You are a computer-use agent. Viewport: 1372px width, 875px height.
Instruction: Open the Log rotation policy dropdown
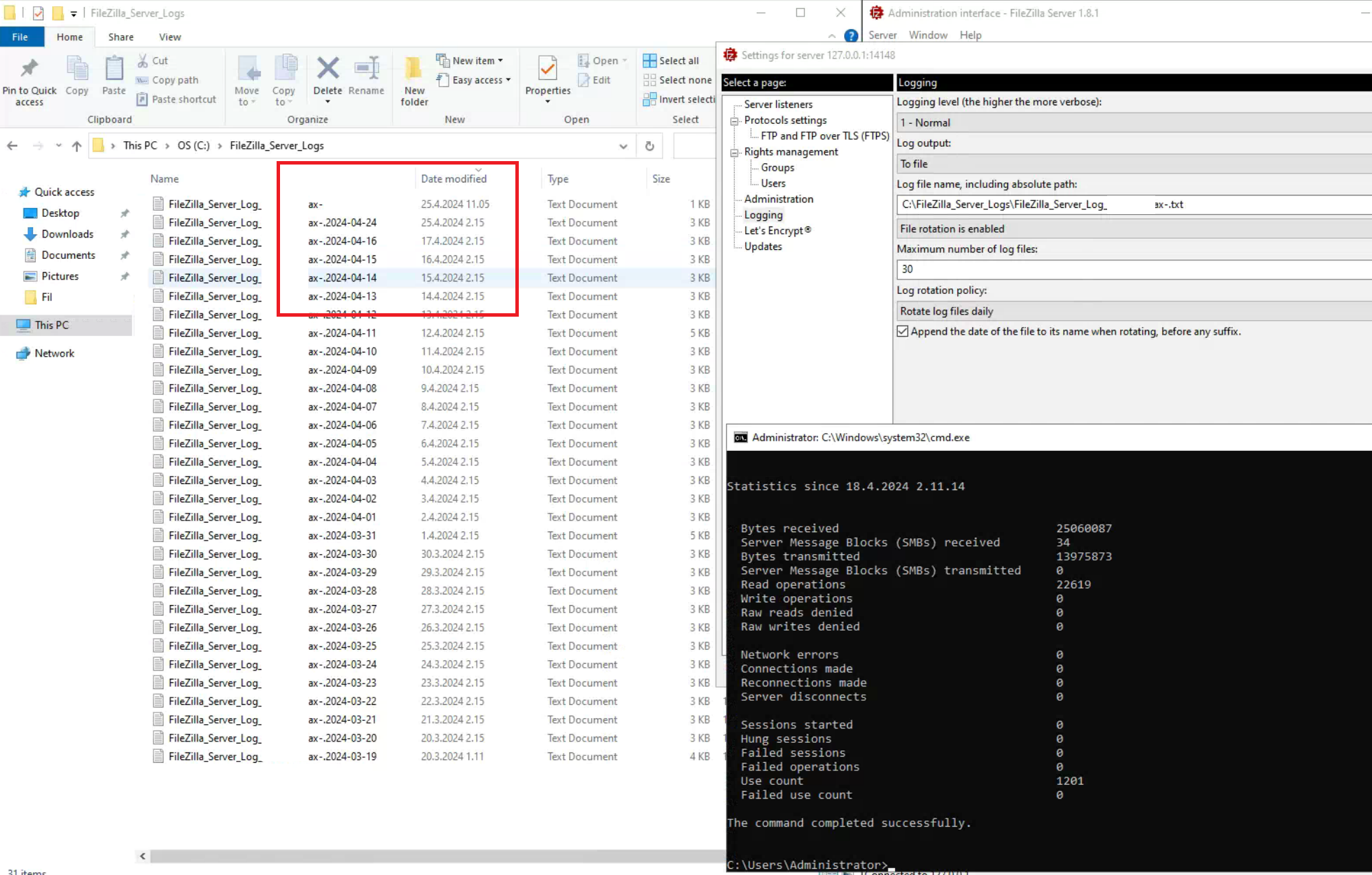coord(1134,311)
